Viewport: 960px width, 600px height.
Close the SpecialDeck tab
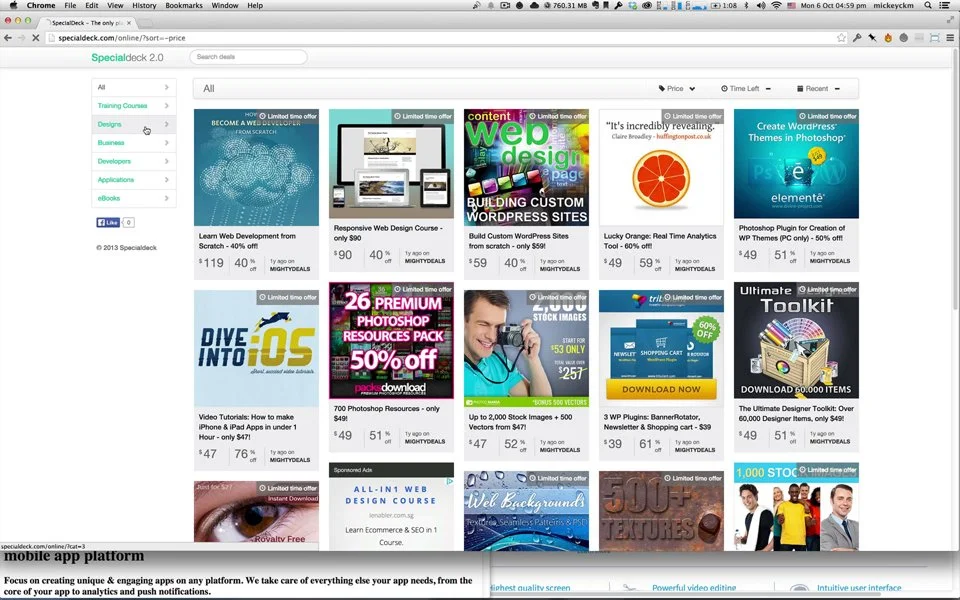[x=129, y=23]
